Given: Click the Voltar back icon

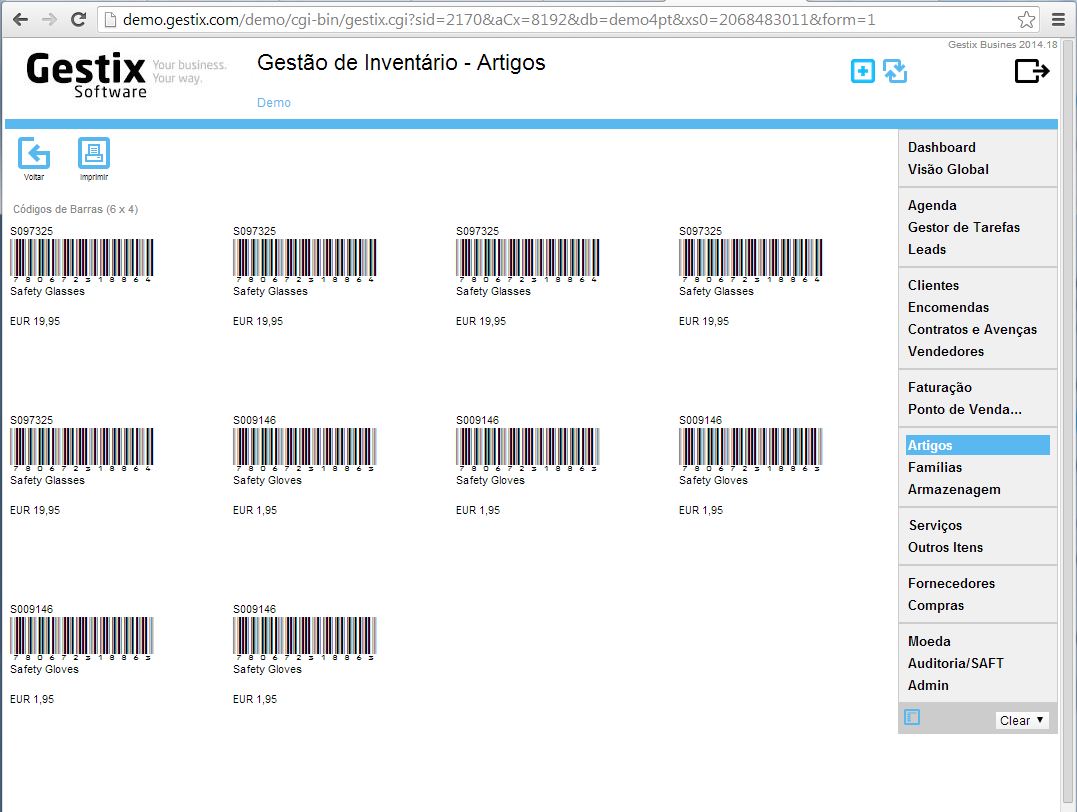Looking at the screenshot, I should tap(34, 153).
